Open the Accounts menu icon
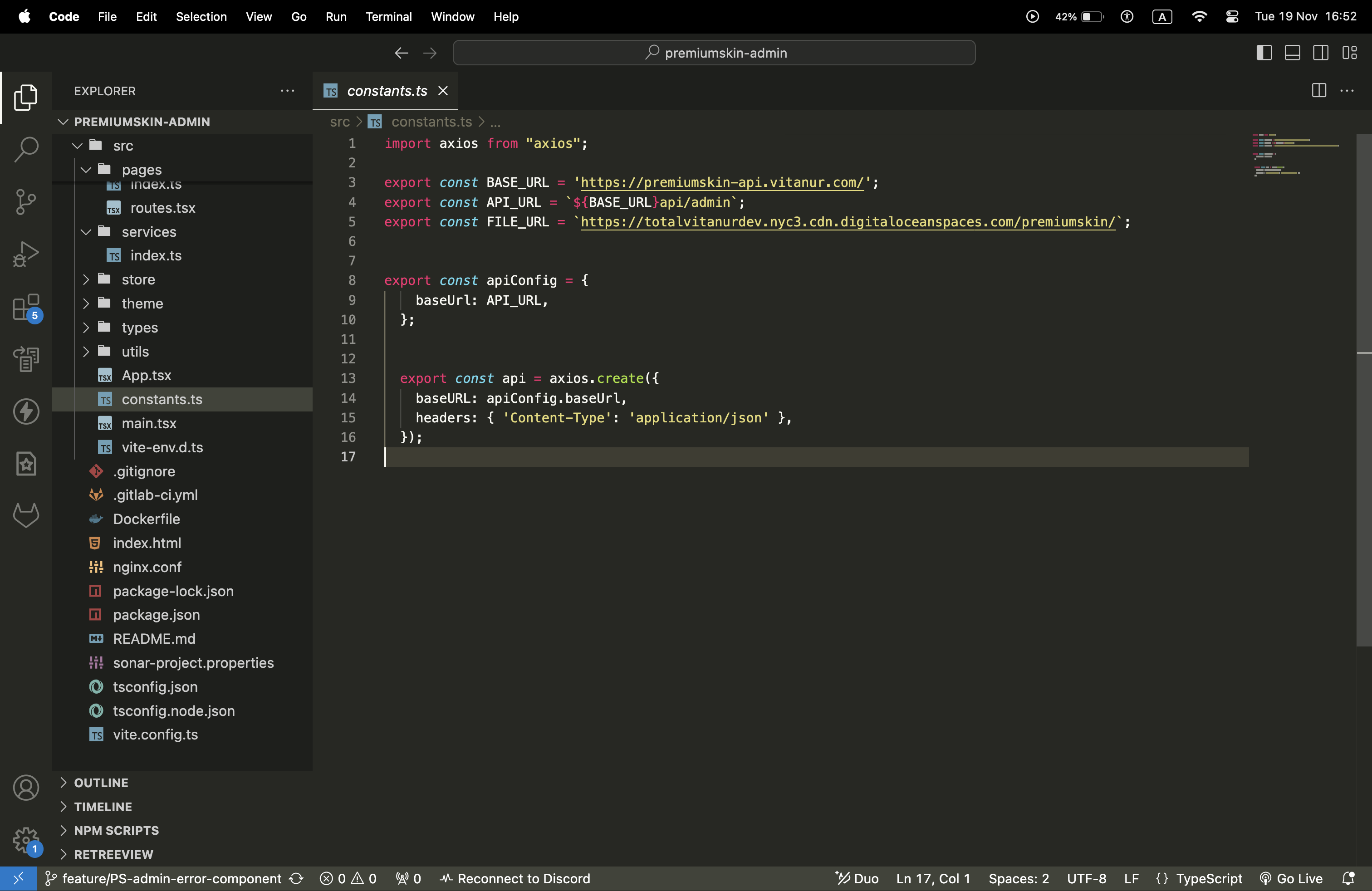The image size is (1372, 891). coord(26,788)
